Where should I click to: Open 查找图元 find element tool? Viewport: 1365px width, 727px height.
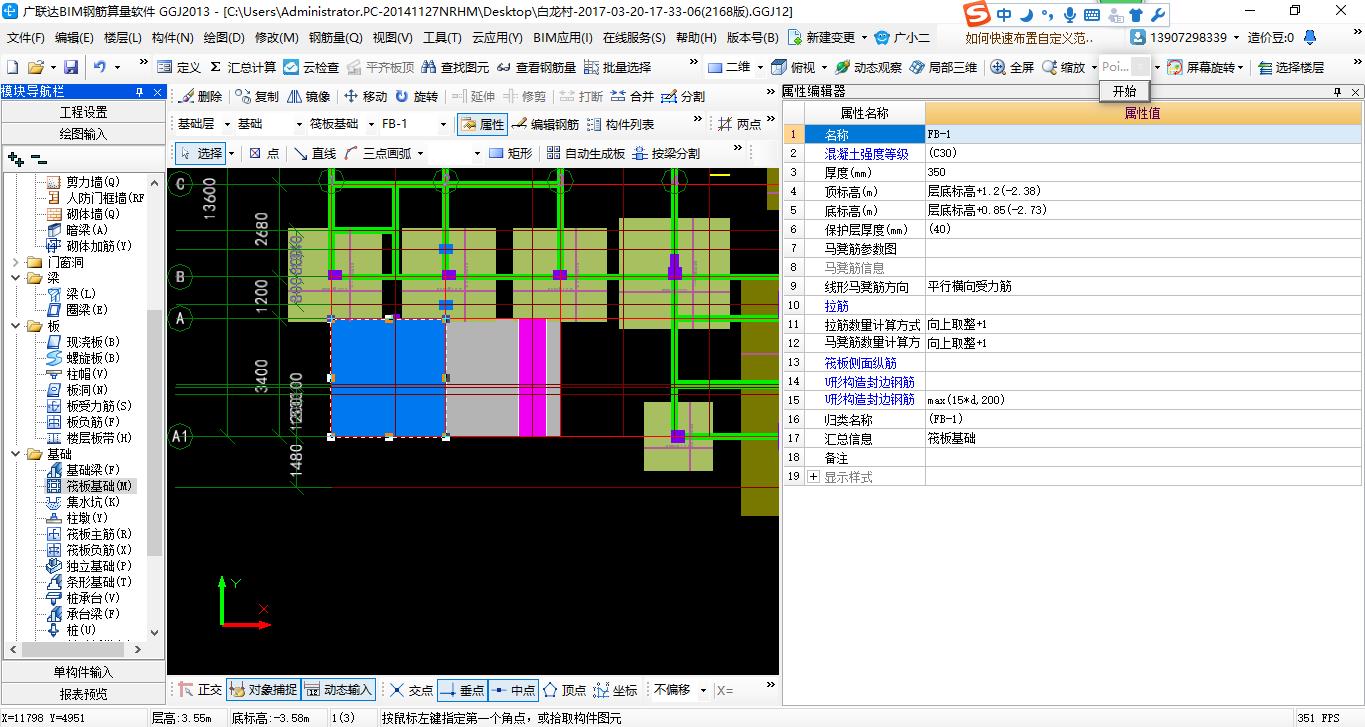point(455,67)
